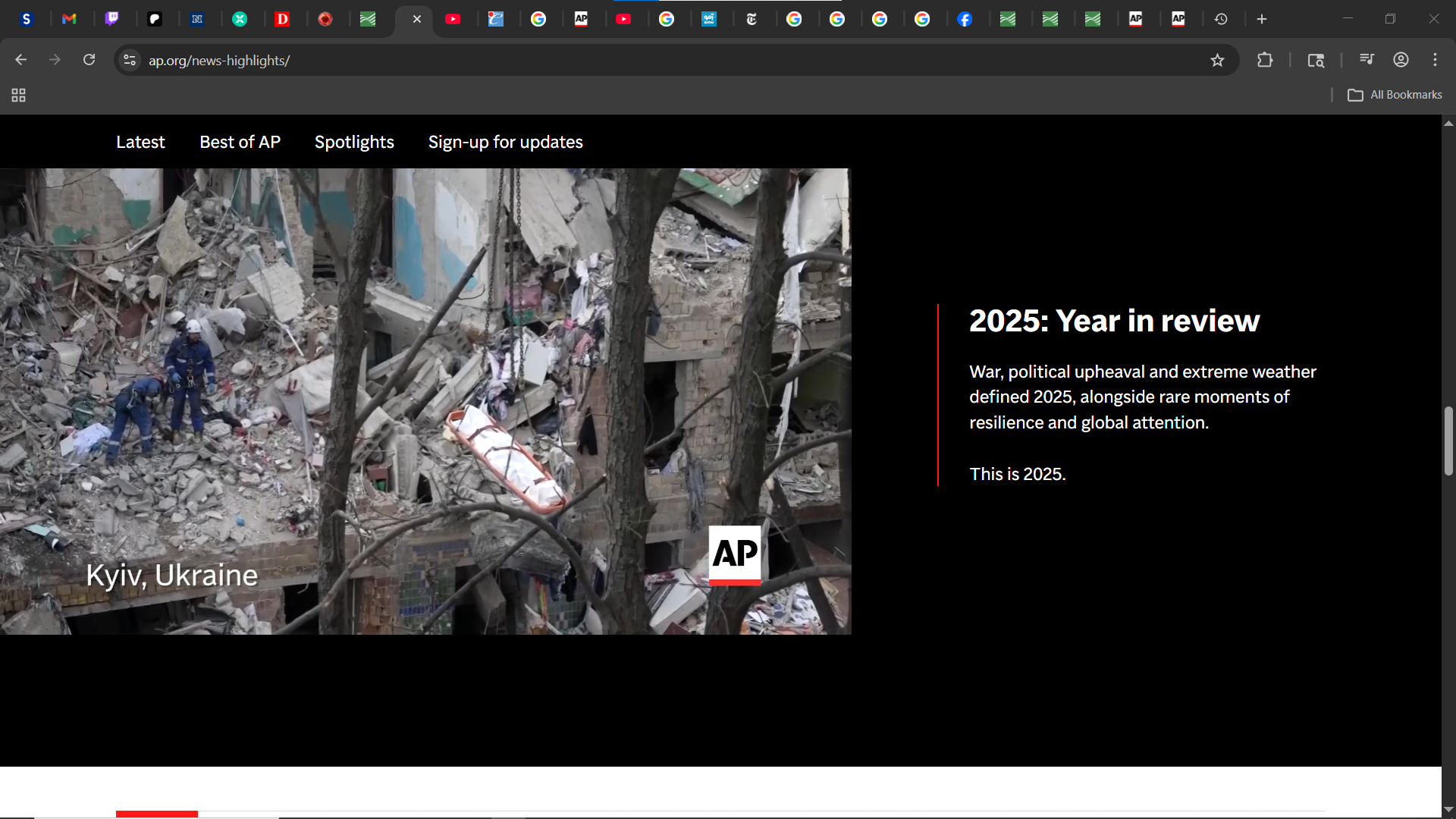
Task: View site information icon in address bar
Action: [x=130, y=60]
